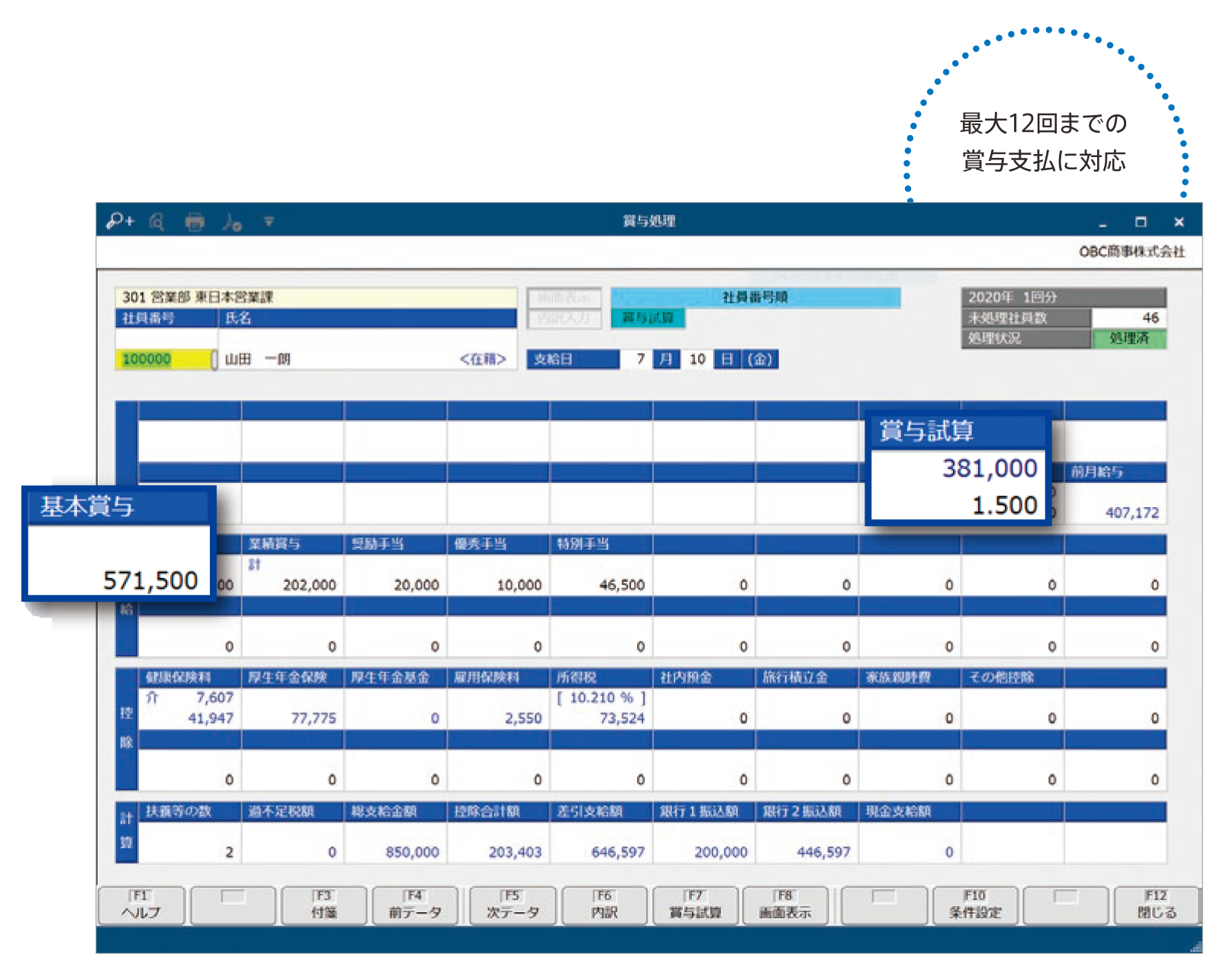
Task: Open F10 条件設定 settings
Action: click(x=975, y=905)
